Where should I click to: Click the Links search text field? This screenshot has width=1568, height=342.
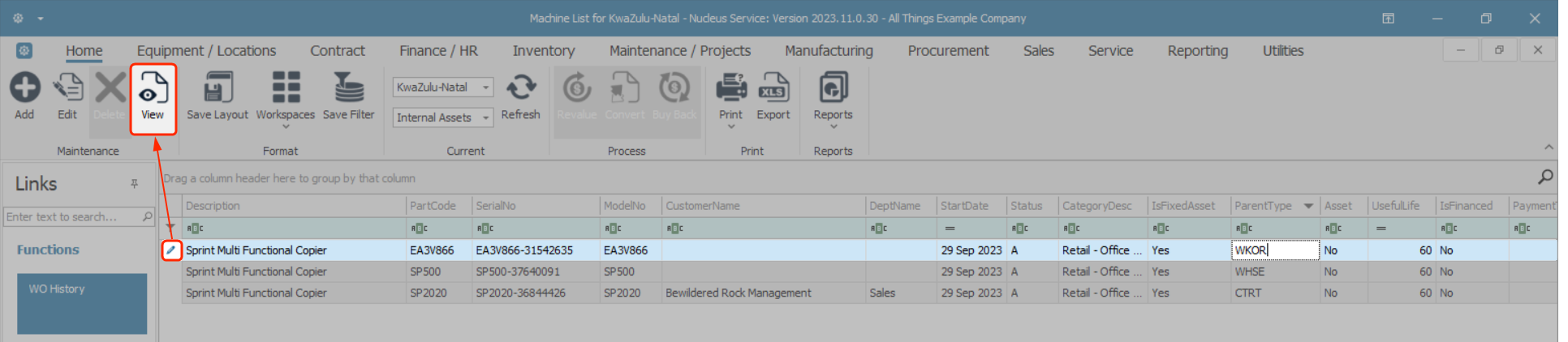point(71,217)
